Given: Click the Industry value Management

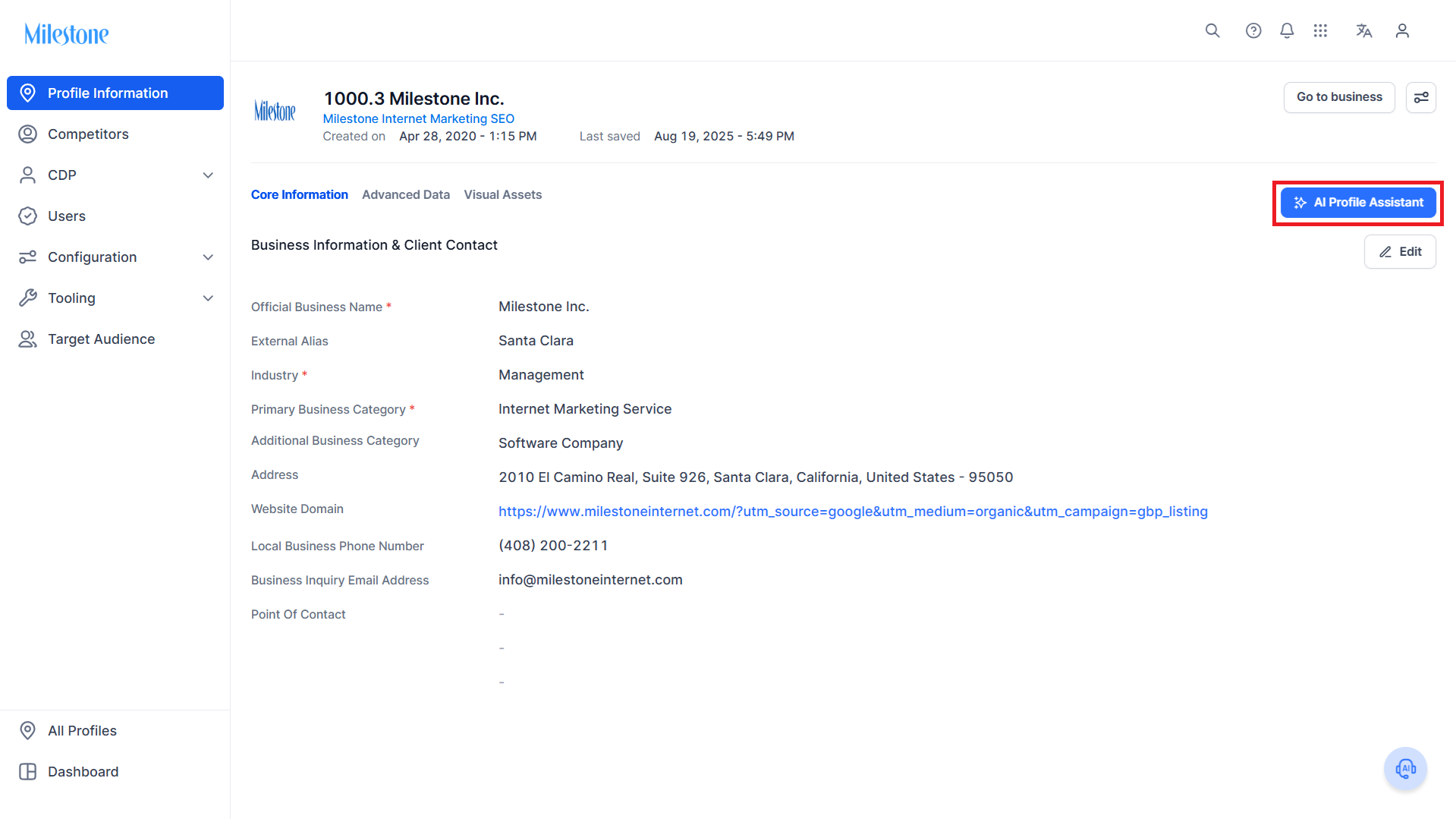Looking at the screenshot, I should [x=541, y=375].
